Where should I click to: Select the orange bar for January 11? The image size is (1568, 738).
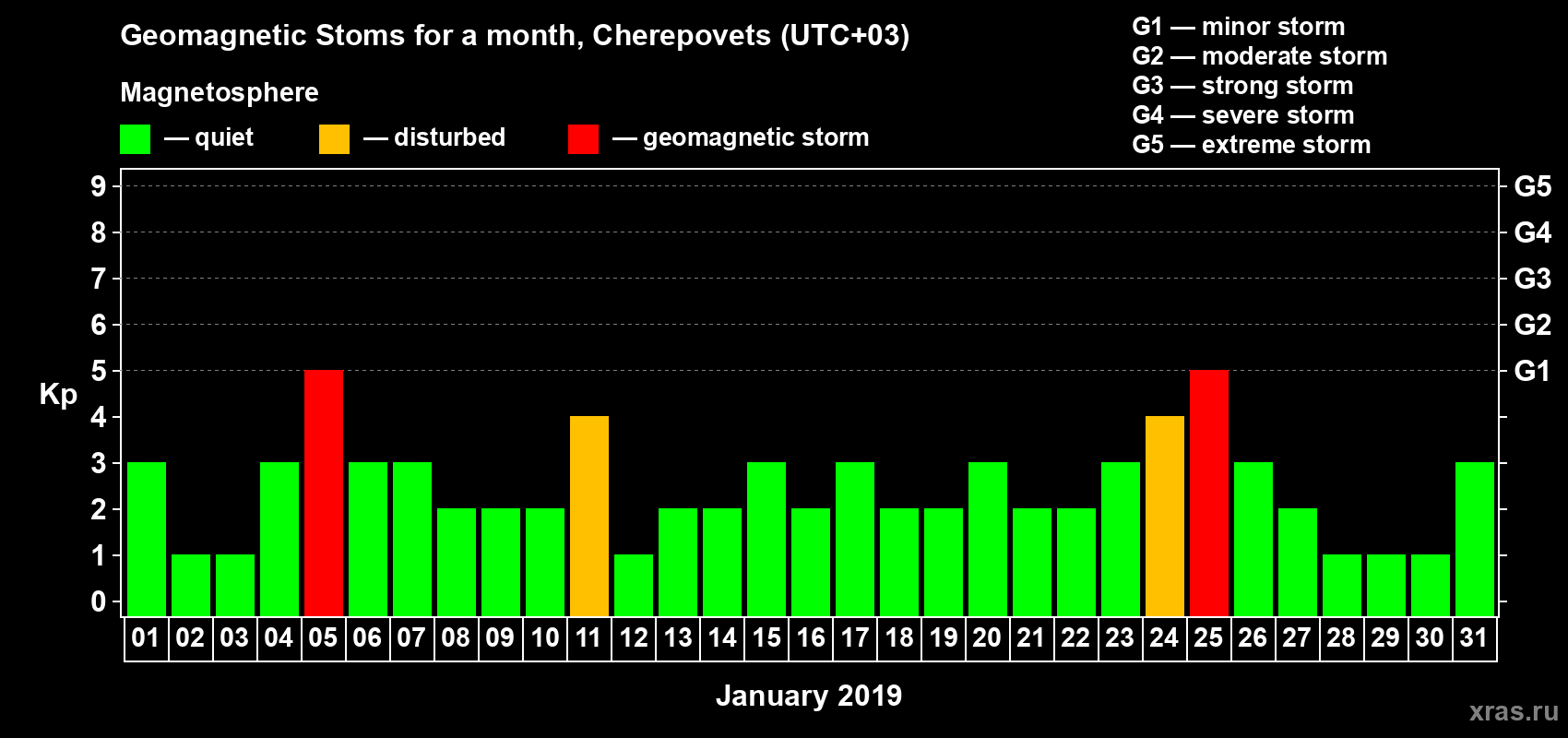(x=589, y=516)
